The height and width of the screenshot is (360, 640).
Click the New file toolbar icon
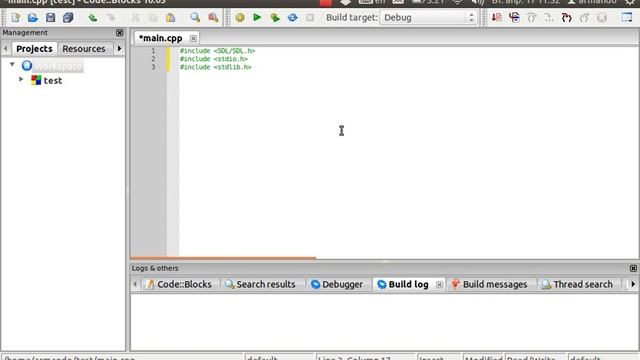[16, 18]
